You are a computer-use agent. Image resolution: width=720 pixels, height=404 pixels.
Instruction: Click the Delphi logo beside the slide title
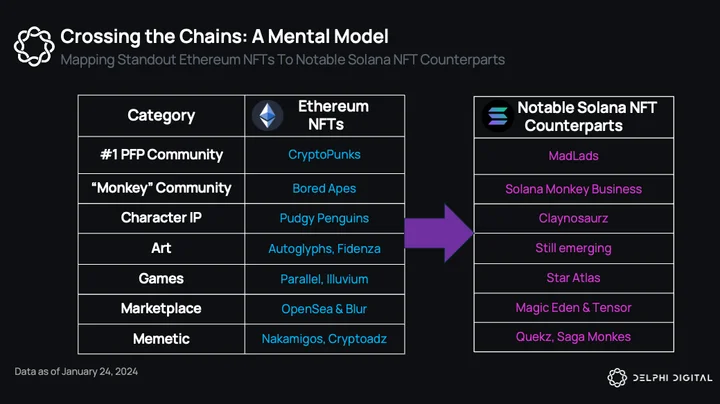[34, 46]
